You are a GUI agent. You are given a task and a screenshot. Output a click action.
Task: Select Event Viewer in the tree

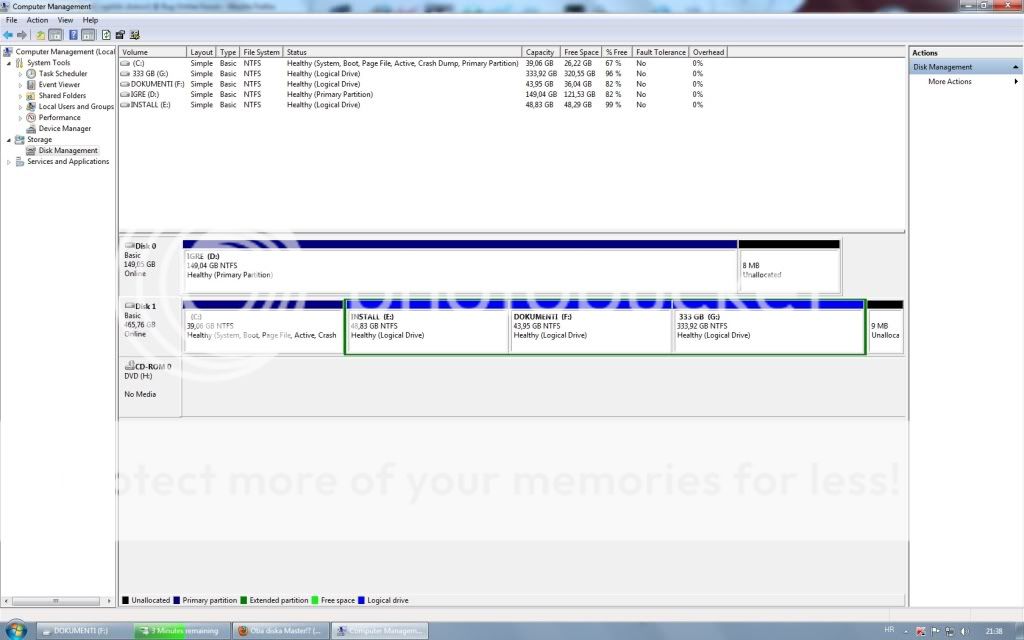59,85
